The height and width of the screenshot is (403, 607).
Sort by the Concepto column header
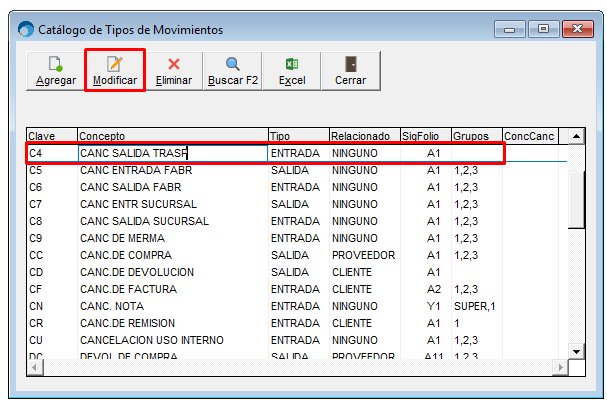click(173, 136)
